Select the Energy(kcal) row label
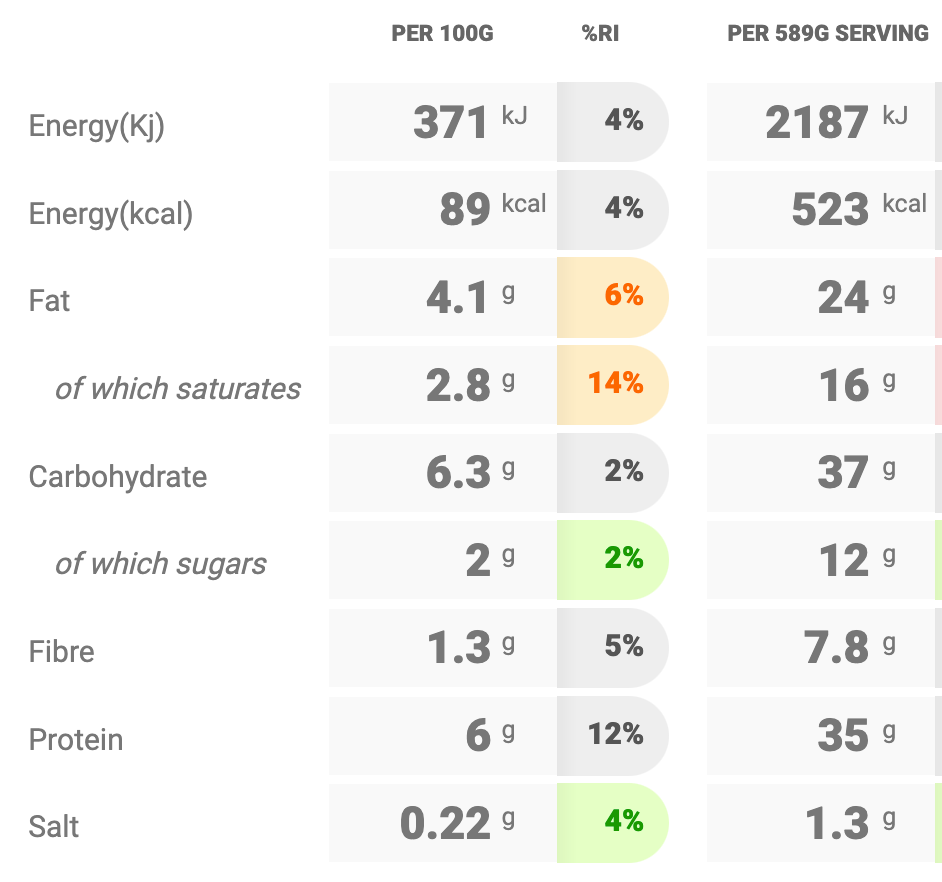Viewport: 942px width, 882px height. click(111, 214)
